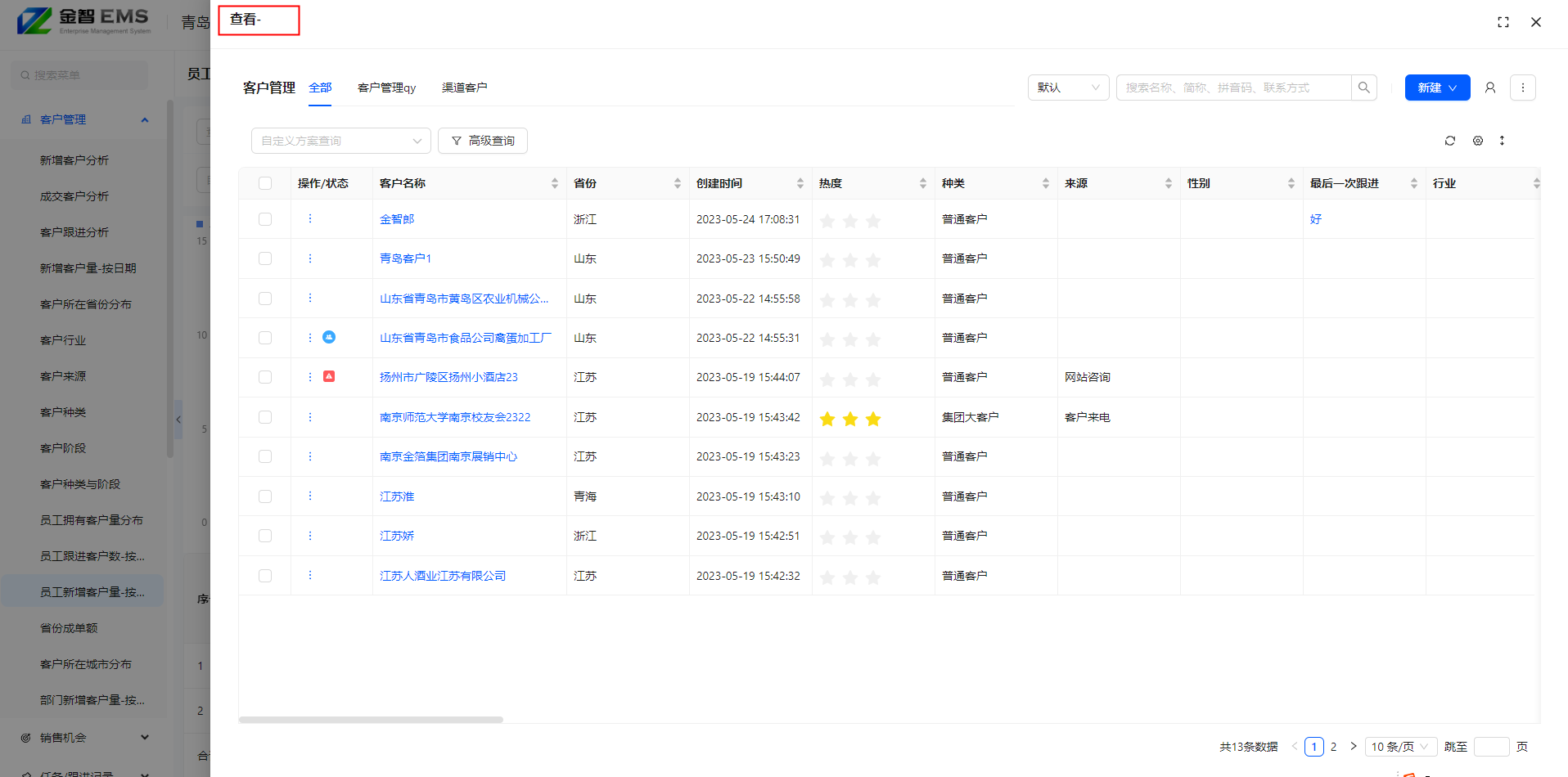This screenshot has height=777, width=1568.
Task: Check the 江苏人酒业江苏有限公司 row
Action: coord(265,576)
